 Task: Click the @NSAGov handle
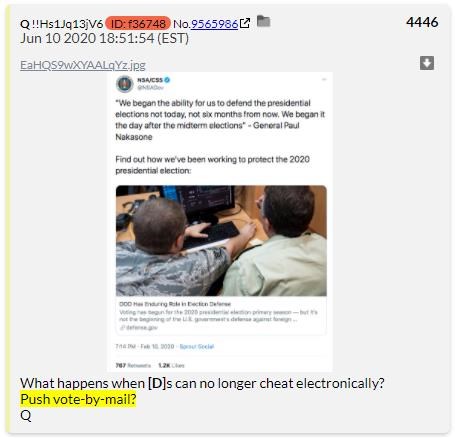pos(150,87)
